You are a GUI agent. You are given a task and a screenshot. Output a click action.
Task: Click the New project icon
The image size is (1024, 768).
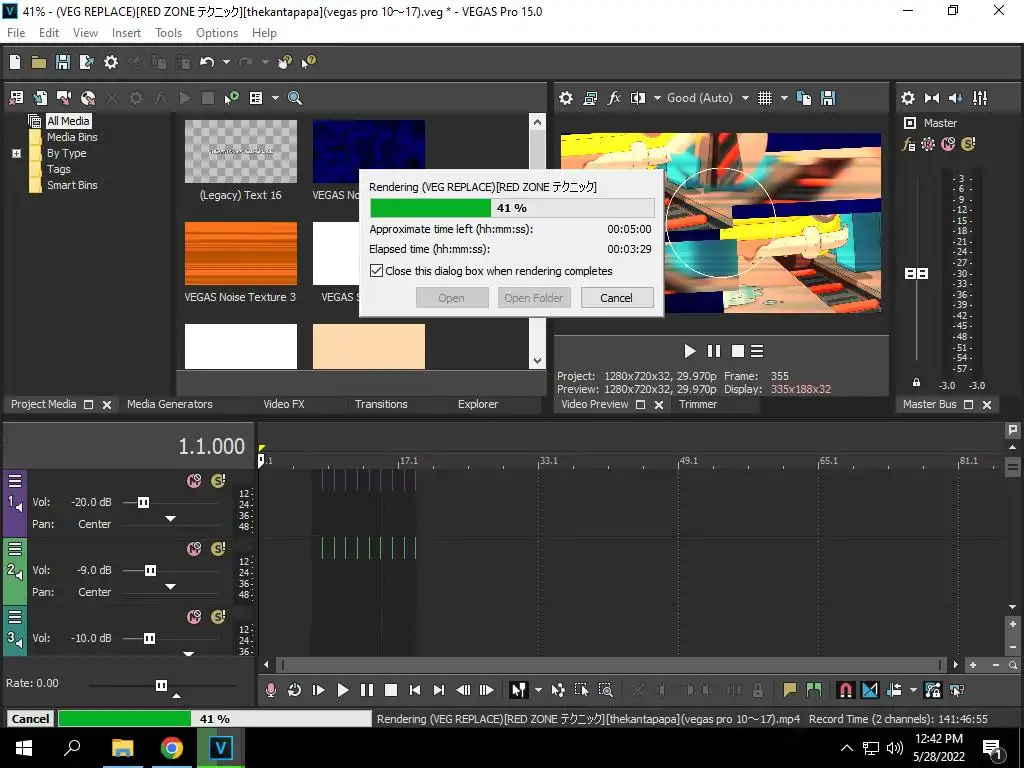[15, 62]
